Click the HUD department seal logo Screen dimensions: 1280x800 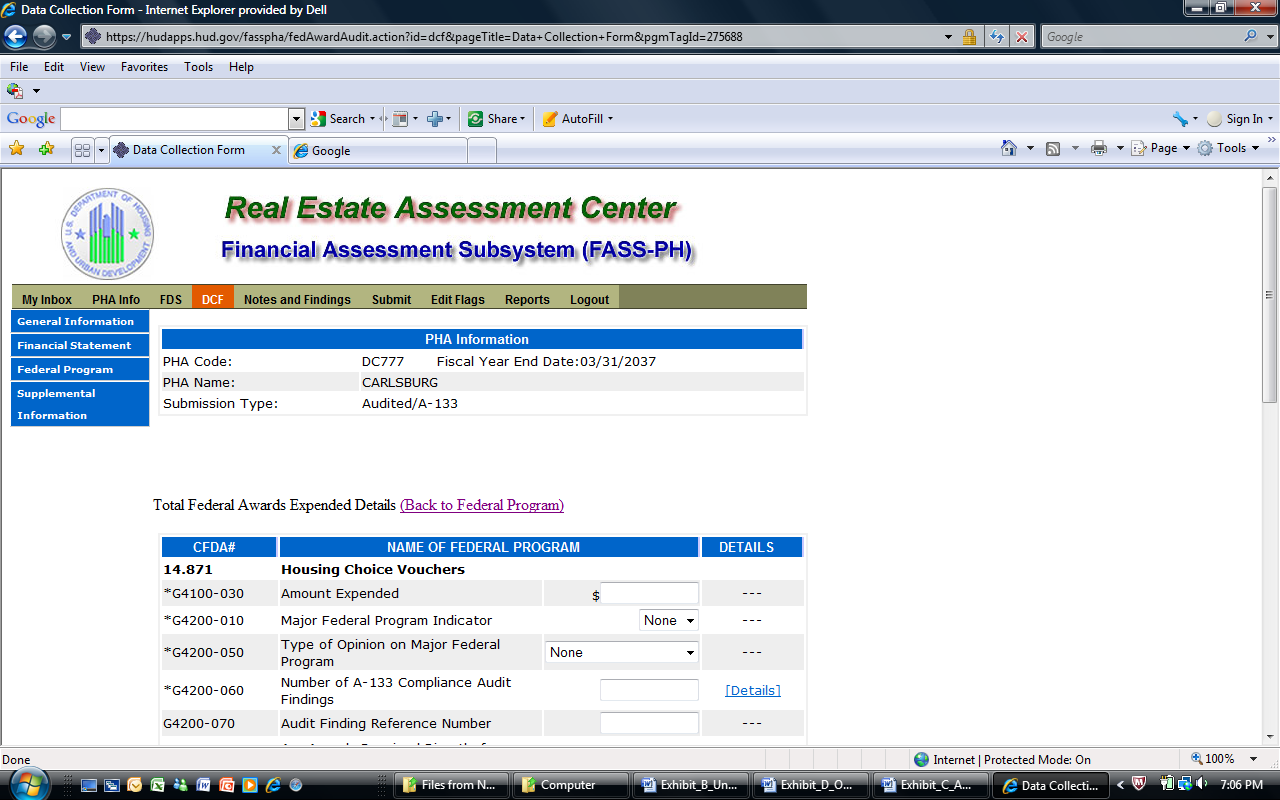click(107, 234)
